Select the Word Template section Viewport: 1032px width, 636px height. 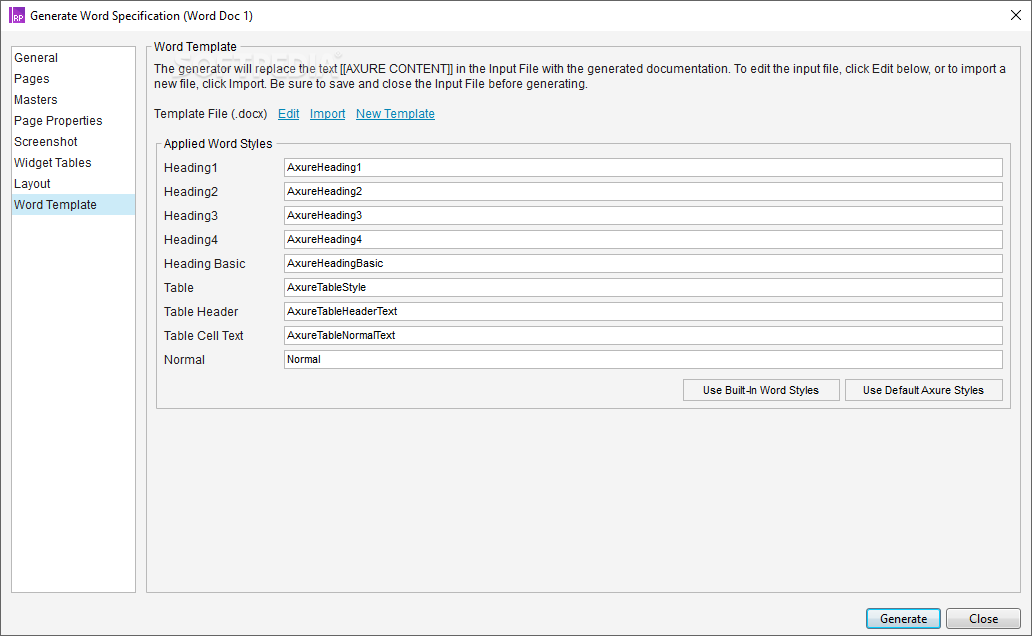pyautogui.click(x=73, y=205)
